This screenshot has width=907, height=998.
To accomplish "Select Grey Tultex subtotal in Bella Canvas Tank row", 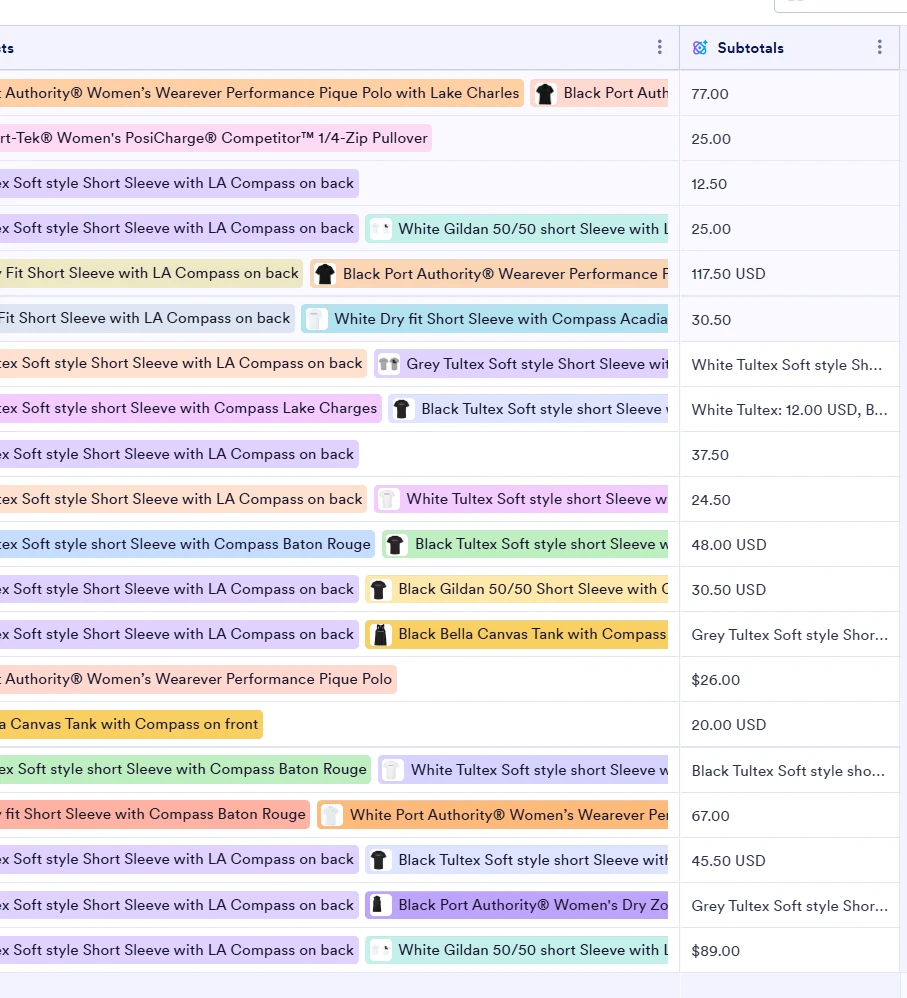I will coord(789,635).
